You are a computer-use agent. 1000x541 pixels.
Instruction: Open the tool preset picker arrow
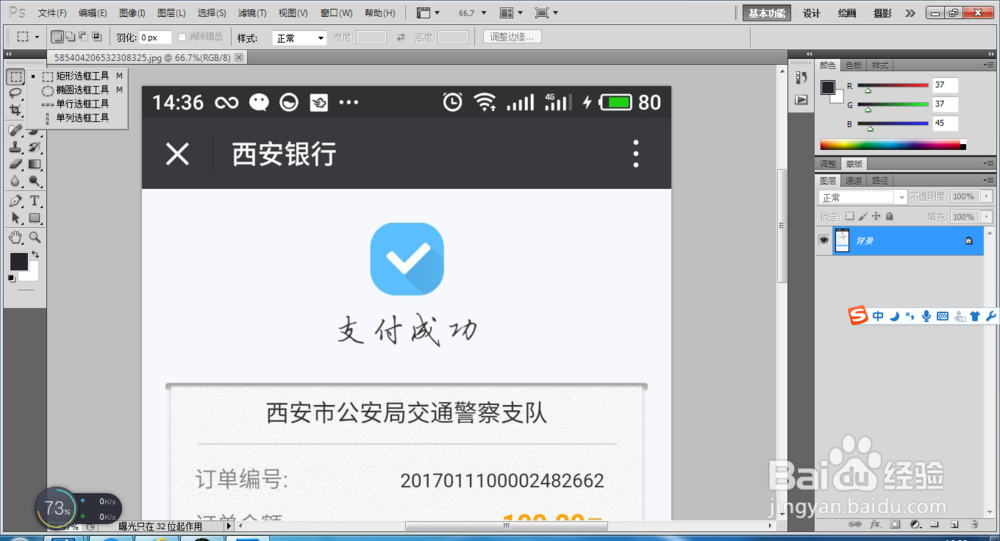37,37
